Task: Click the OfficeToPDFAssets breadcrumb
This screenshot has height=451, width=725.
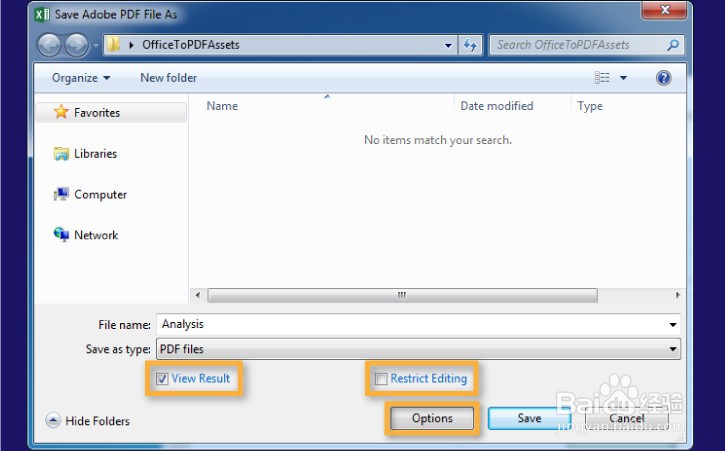Action: (x=190, y=45)
